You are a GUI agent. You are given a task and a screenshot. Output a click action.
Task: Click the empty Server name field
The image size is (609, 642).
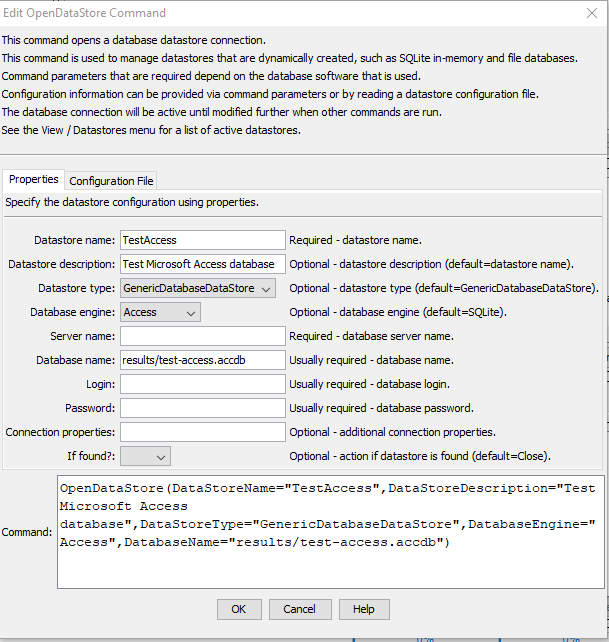[x=203, y=336]
